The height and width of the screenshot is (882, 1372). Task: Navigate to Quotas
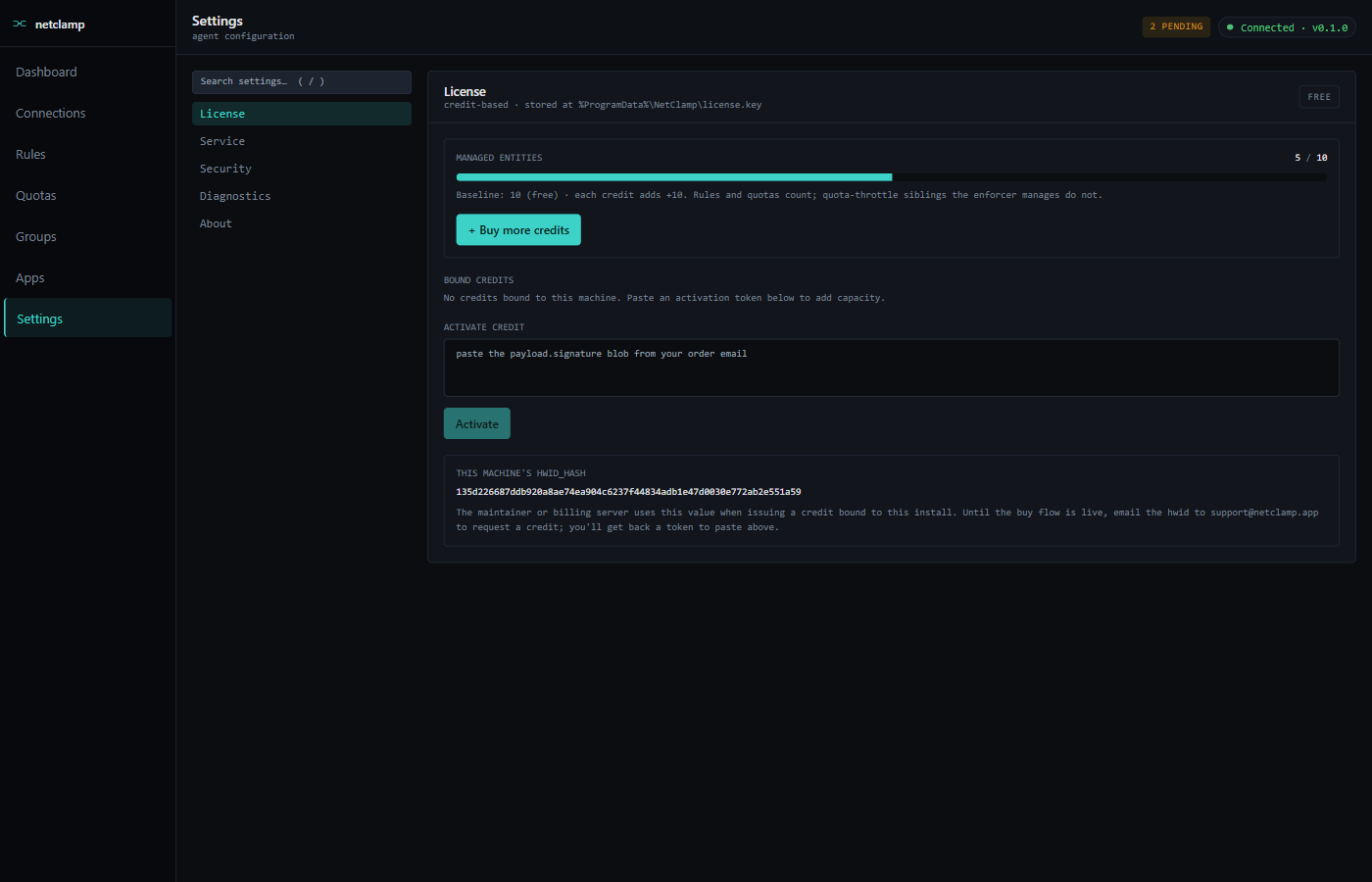pyautogui.click(x=87, y=196)
